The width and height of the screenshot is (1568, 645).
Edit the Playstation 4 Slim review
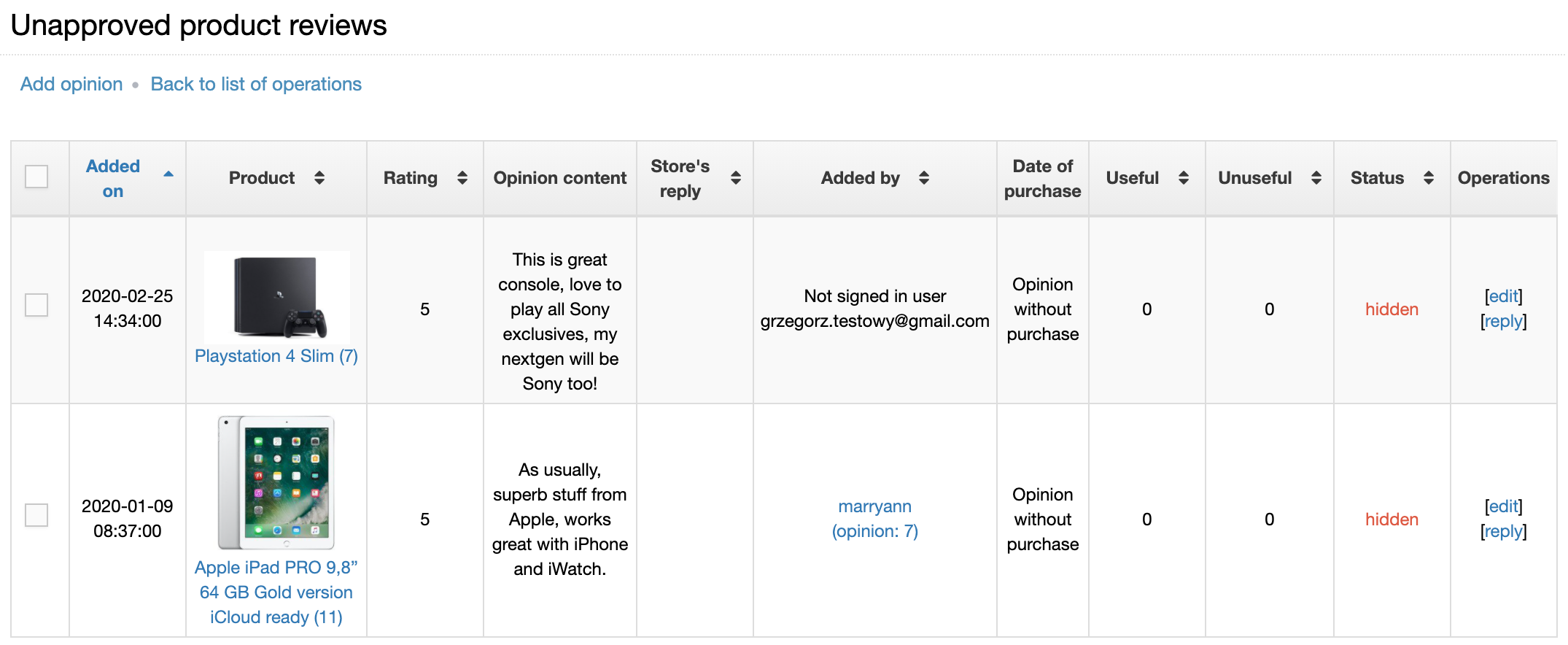1504,296
